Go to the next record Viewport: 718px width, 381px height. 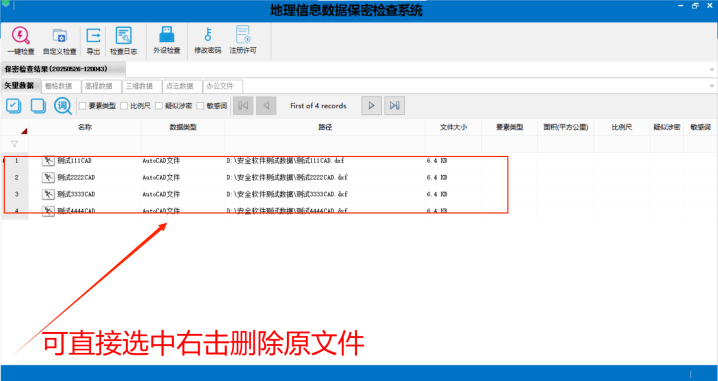pos(371,106)
